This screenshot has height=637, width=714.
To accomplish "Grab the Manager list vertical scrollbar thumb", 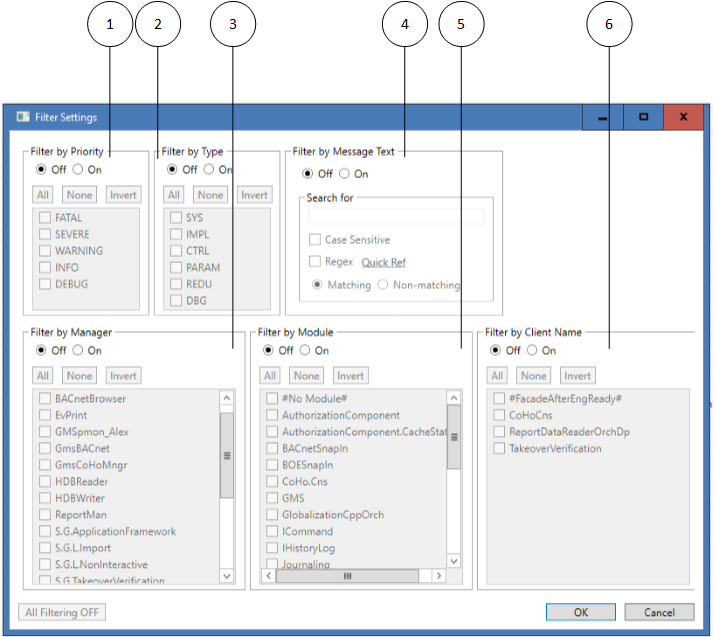I will coord(226,454).
